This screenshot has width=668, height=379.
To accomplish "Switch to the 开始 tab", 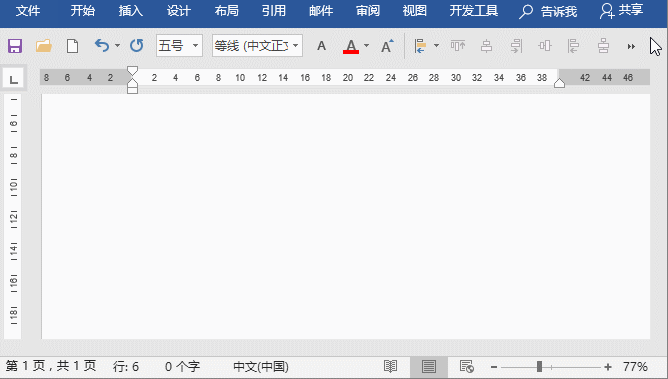I will pos(83,11).
